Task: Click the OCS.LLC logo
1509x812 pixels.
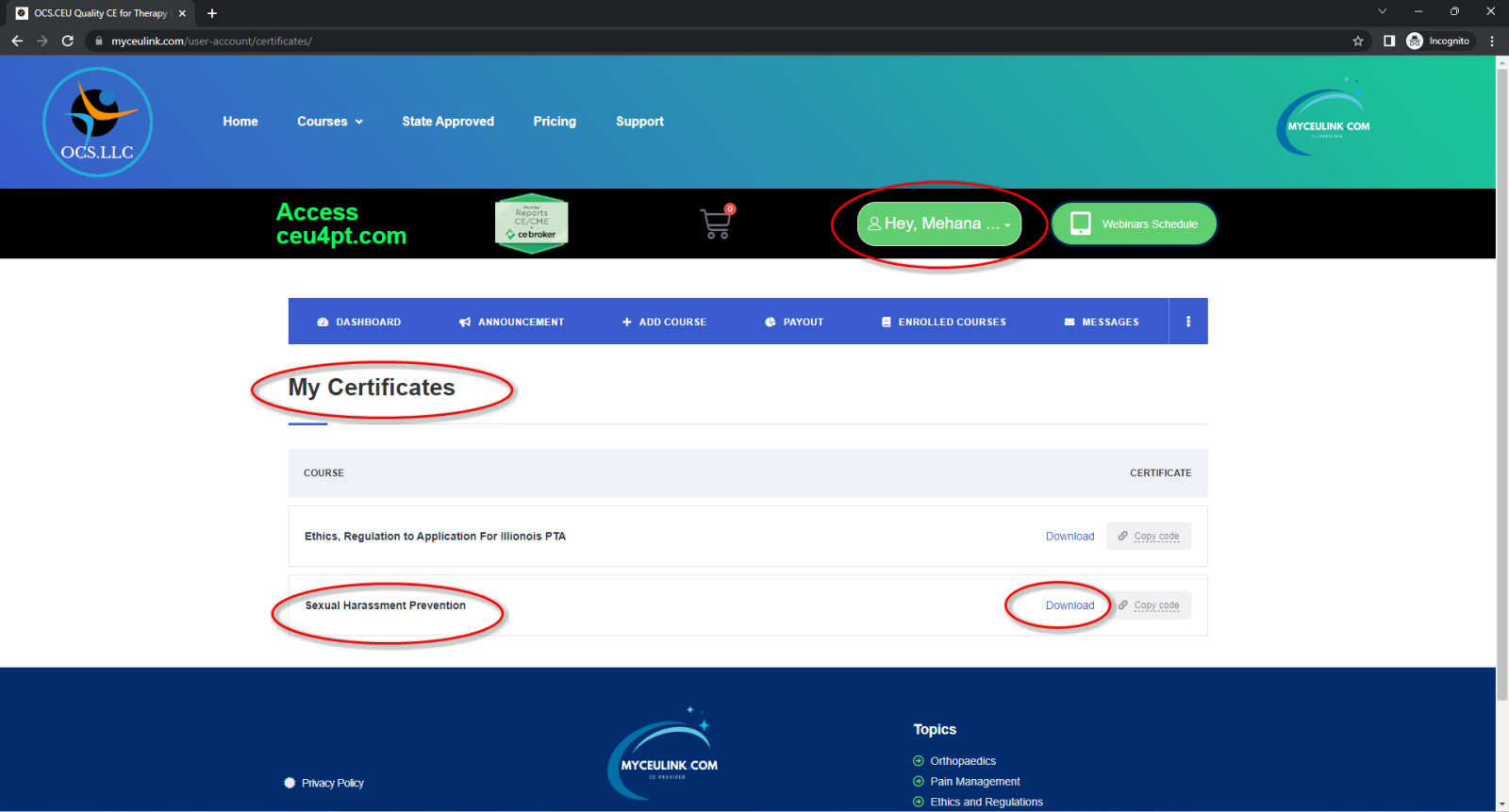Action: click(x=97, y=123)
